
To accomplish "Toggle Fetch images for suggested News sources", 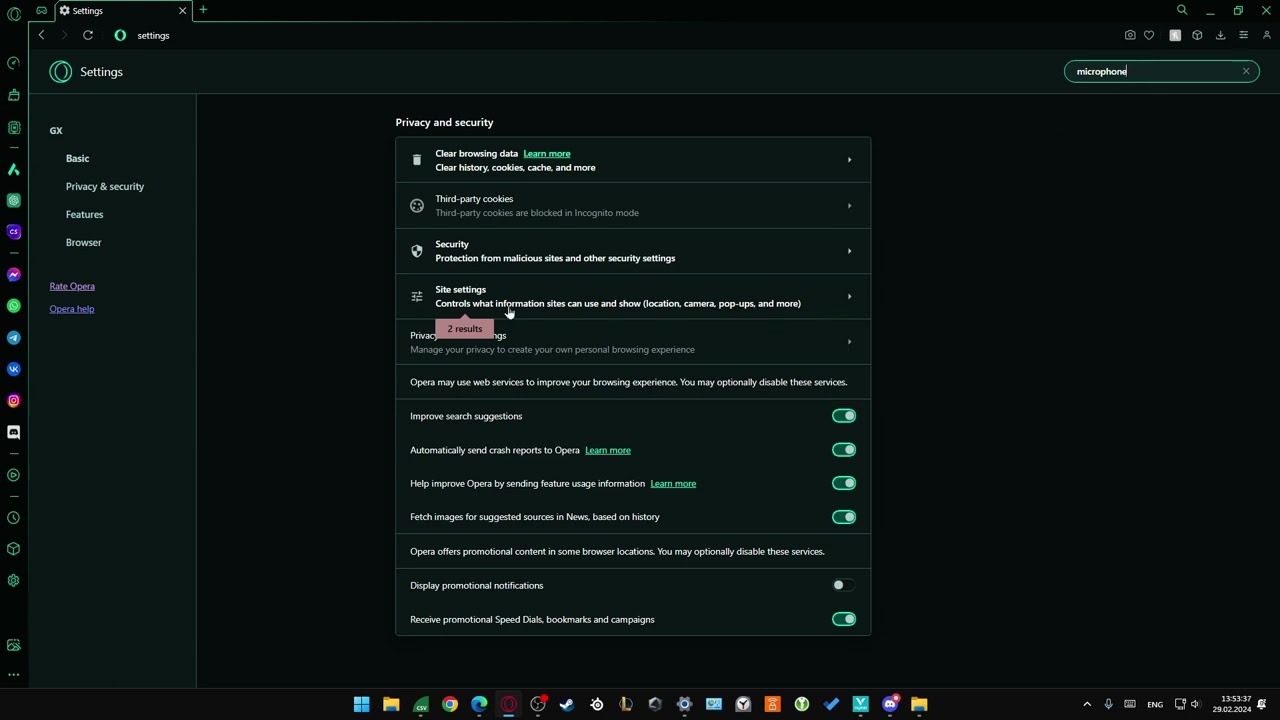I will pos(844,517).
